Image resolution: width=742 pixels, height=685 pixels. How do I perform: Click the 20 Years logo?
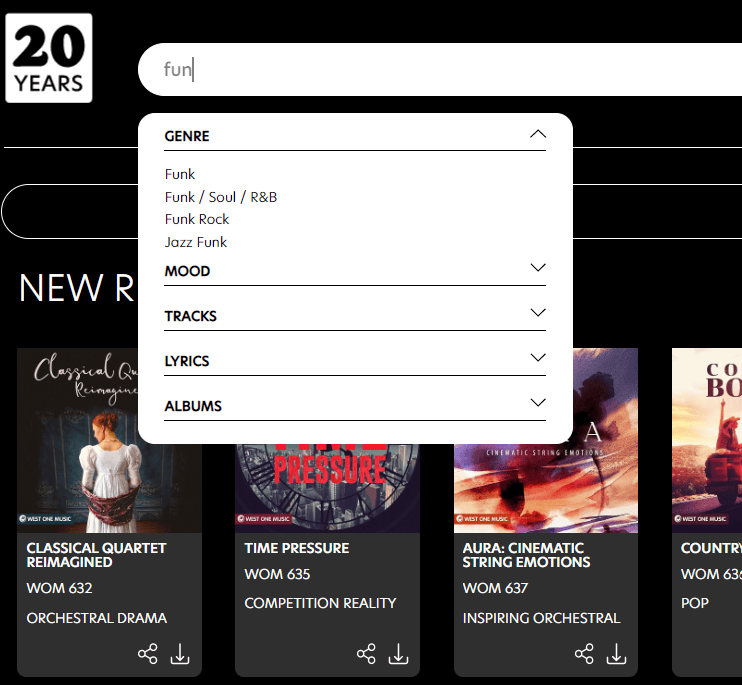point(49,58)
